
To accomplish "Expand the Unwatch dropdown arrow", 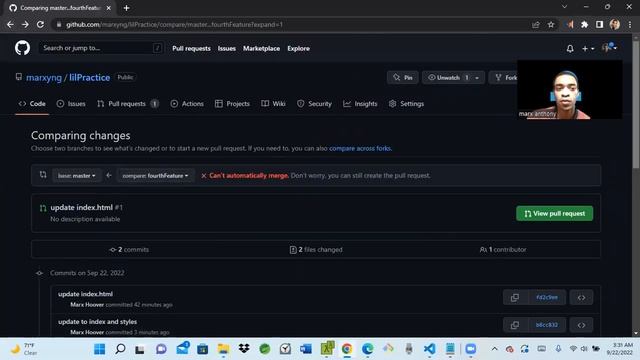I will click(477, 78).
